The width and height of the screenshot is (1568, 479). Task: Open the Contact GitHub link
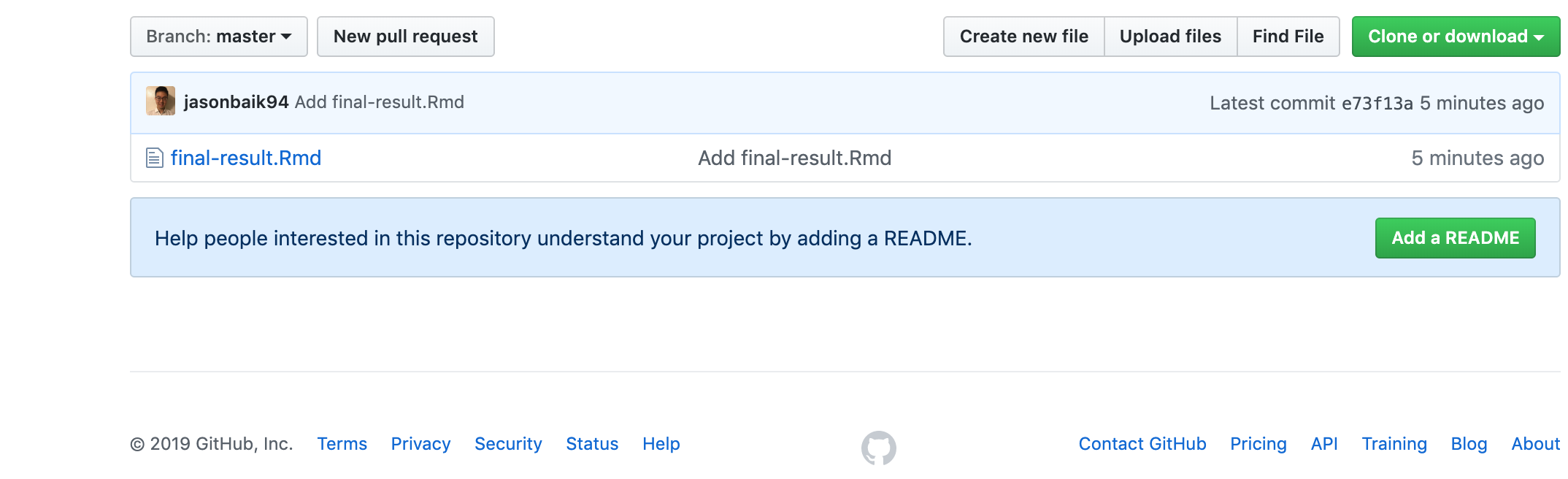[x=1142, y=444]
